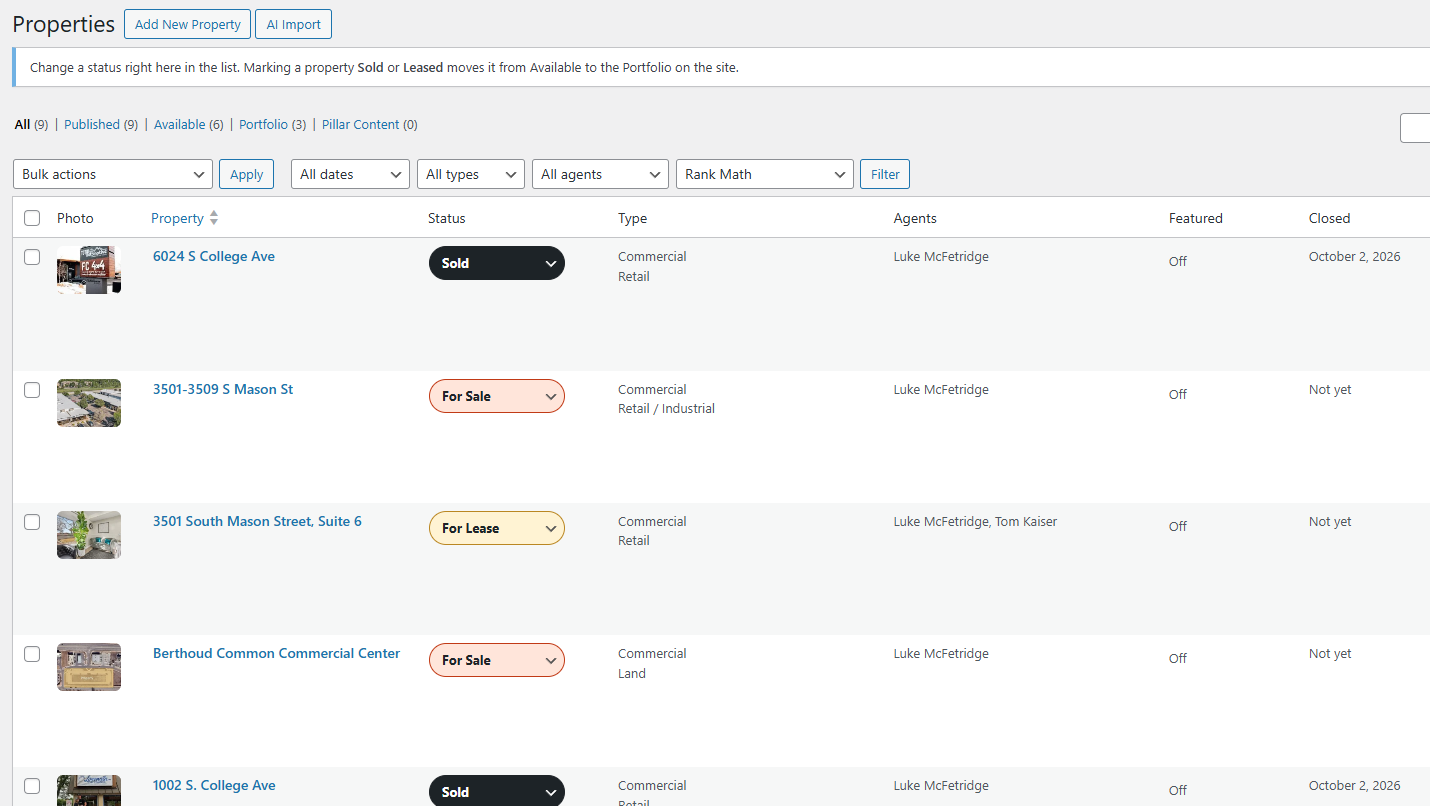The width and height of the screenshot is (1430, 806).
Task: Open the For Sale status for 3501-3509 S Mason St
Action: pos(497,396)
